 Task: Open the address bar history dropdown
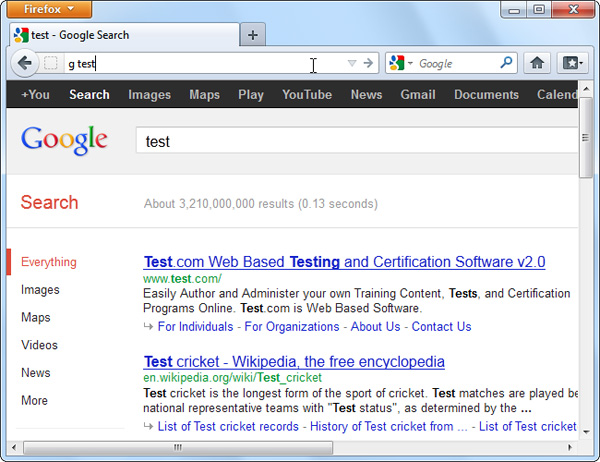point(352,63)
